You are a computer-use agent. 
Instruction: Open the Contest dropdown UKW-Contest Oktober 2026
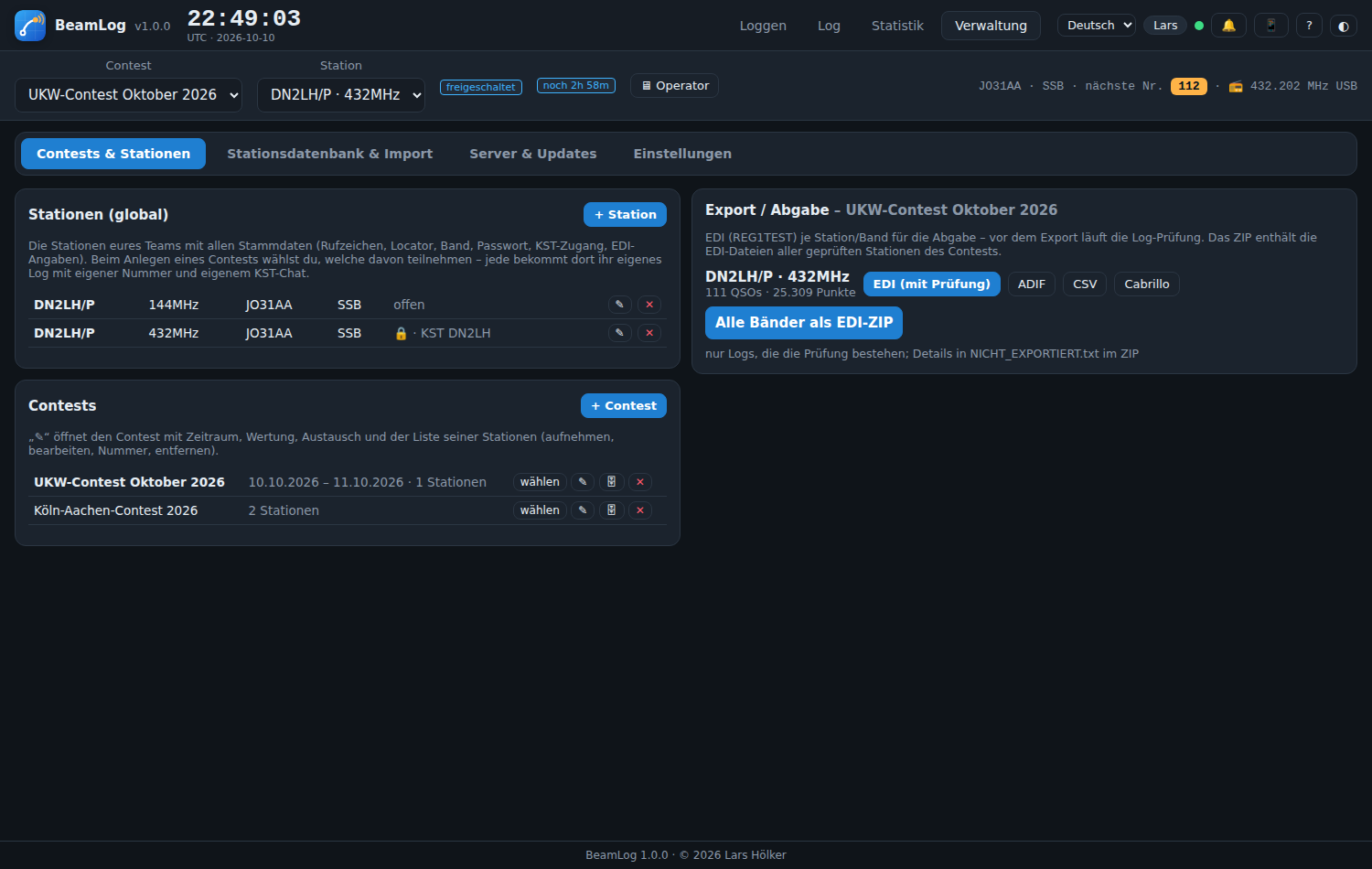click(128, 95)
